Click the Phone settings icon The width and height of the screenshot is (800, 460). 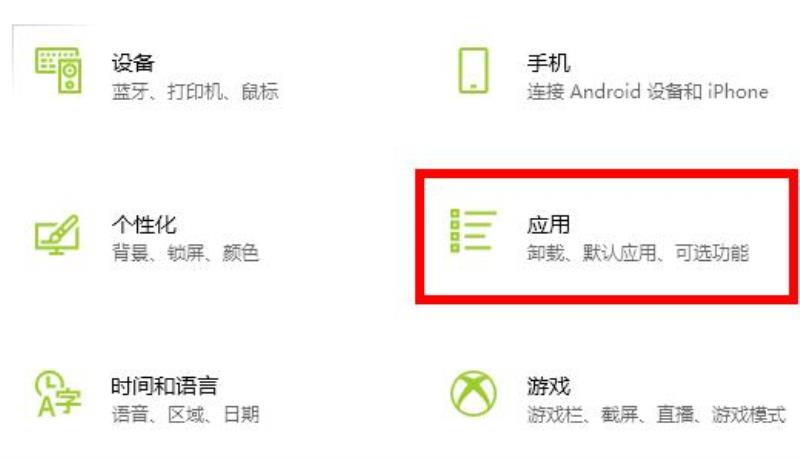pos(473,70)
